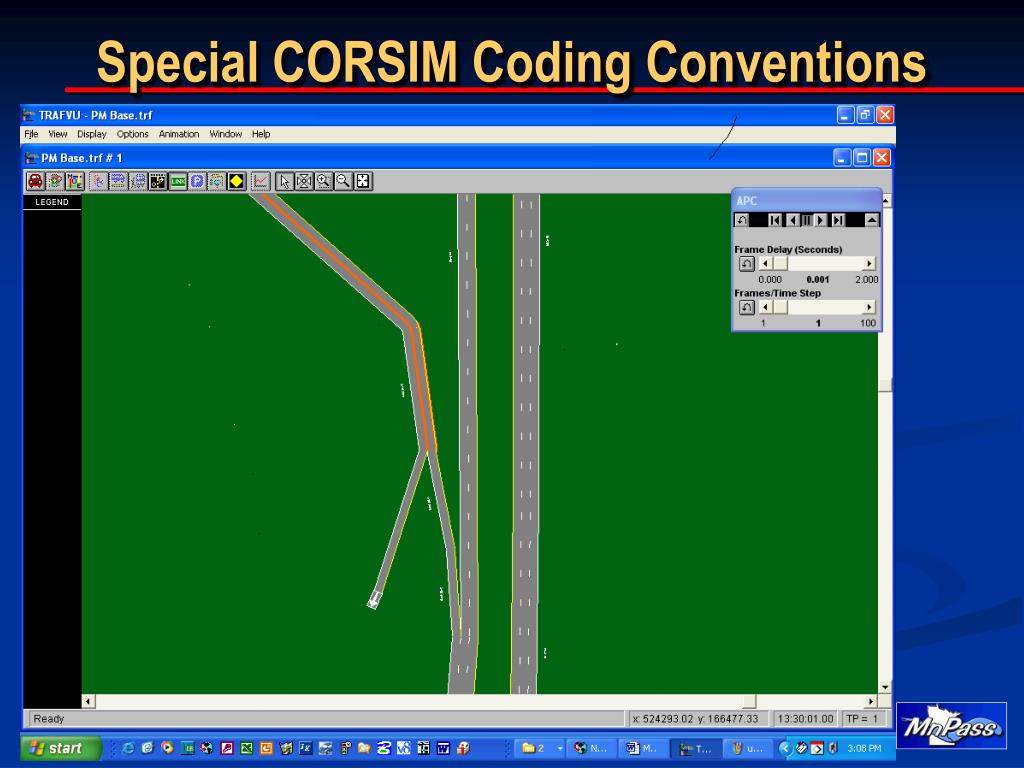Screen dimensions: 1024x768
Task: Open the Animation menu
Action: point(179,134)
